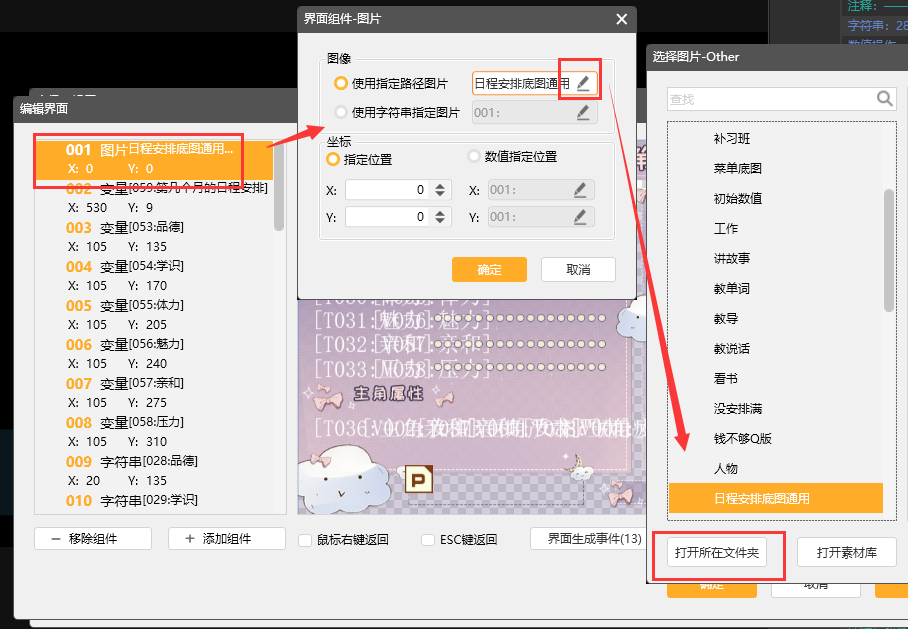Click pencil icon in 使用字符串指定图片 field

tap(583, 112)
